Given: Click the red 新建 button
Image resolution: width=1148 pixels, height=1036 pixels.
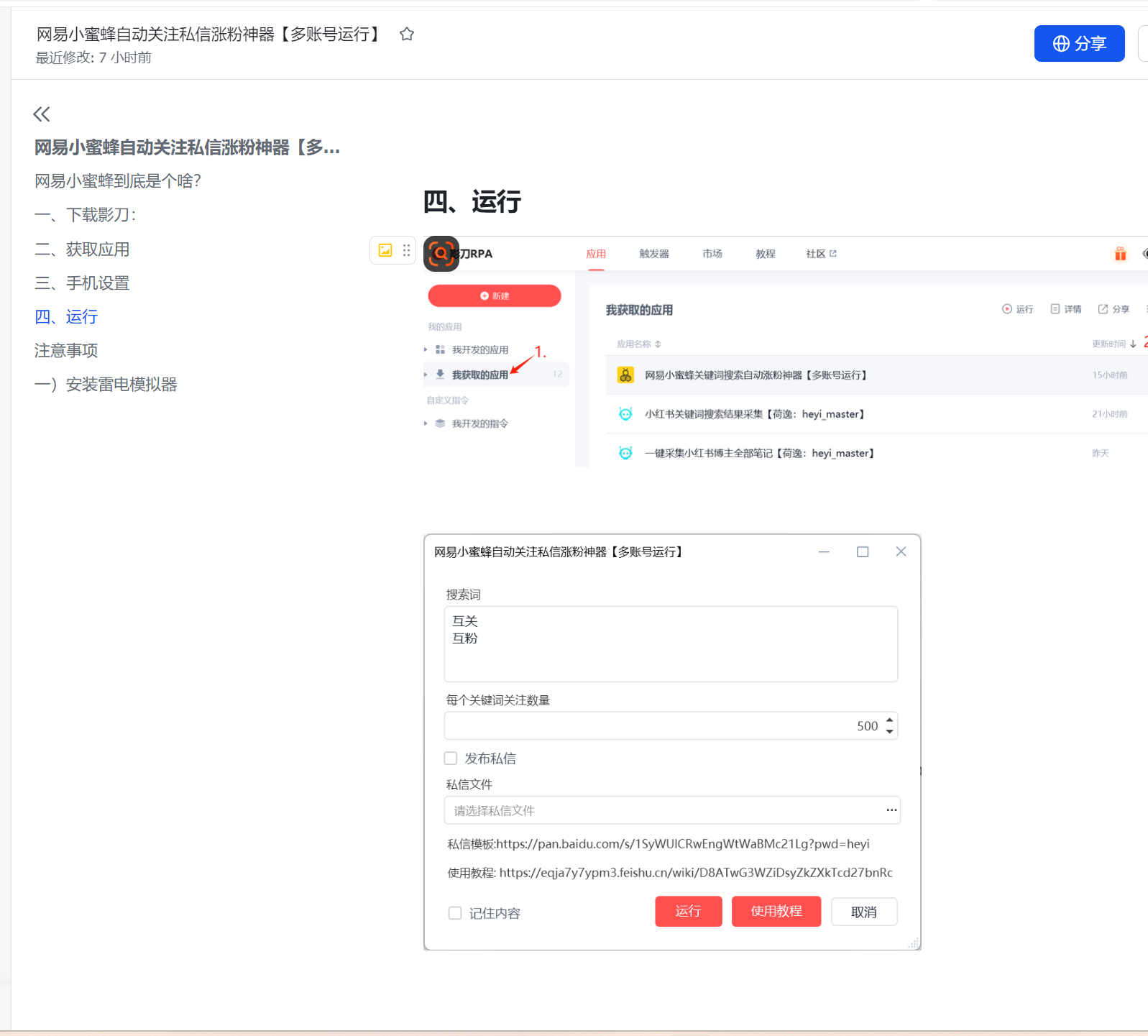Looking at the screenshot, I should click(495, 295).
